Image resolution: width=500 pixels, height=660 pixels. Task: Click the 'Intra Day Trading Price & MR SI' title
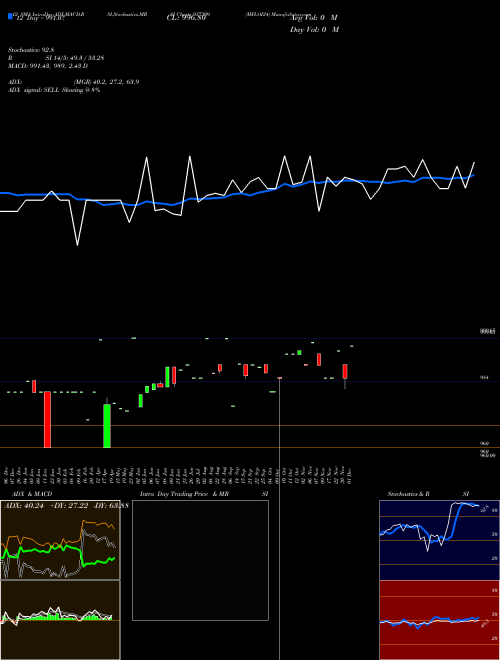click(204, 494)
